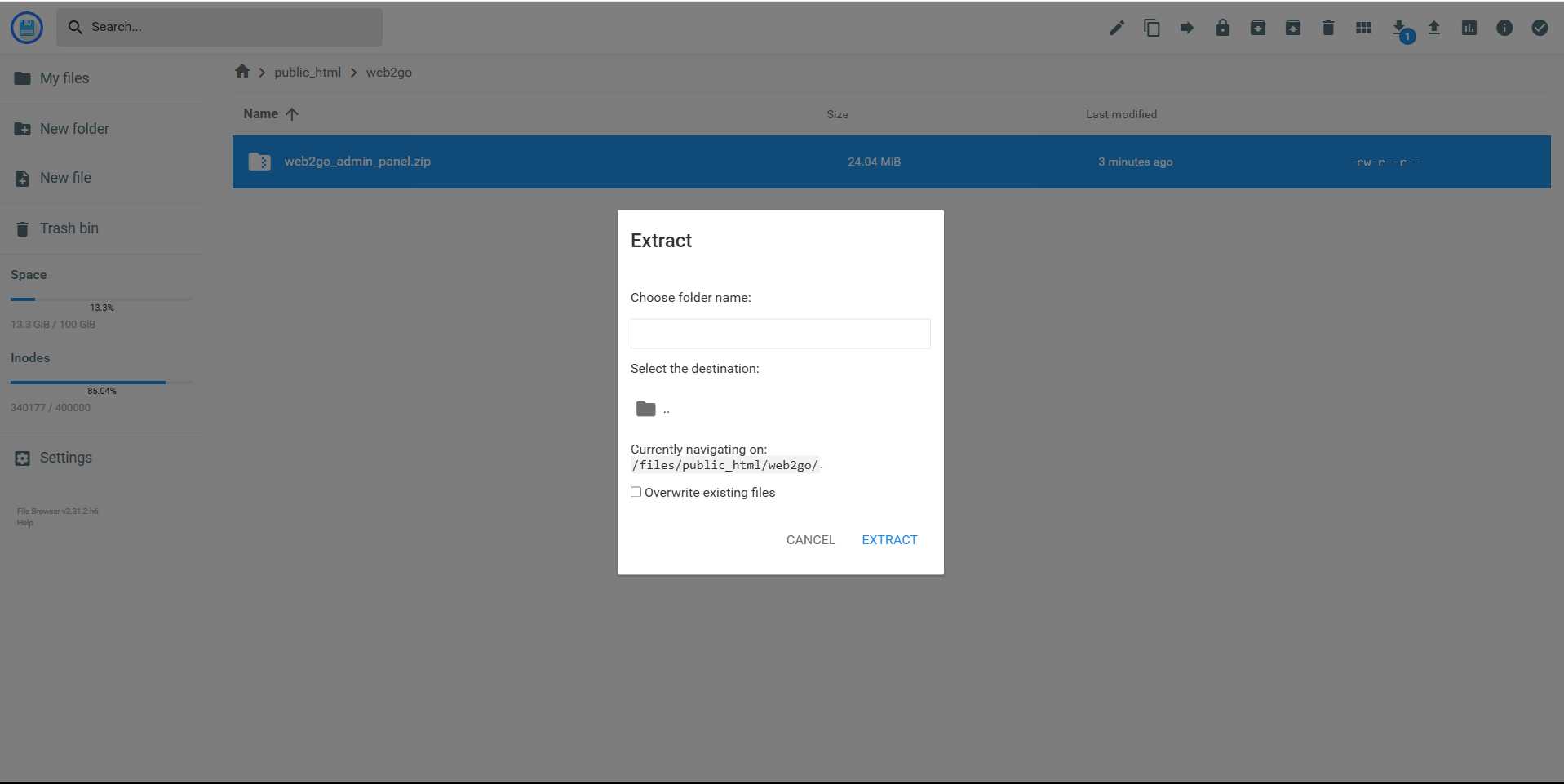Enable Overwrite existing files checkbox
Screen dimensions: 1564x784
[636, 492]
